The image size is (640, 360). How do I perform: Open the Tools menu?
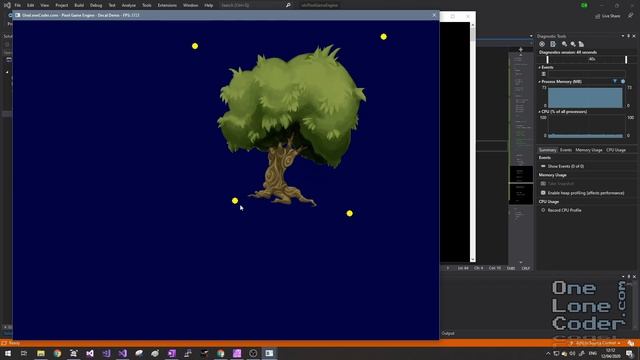coord(147,5)
